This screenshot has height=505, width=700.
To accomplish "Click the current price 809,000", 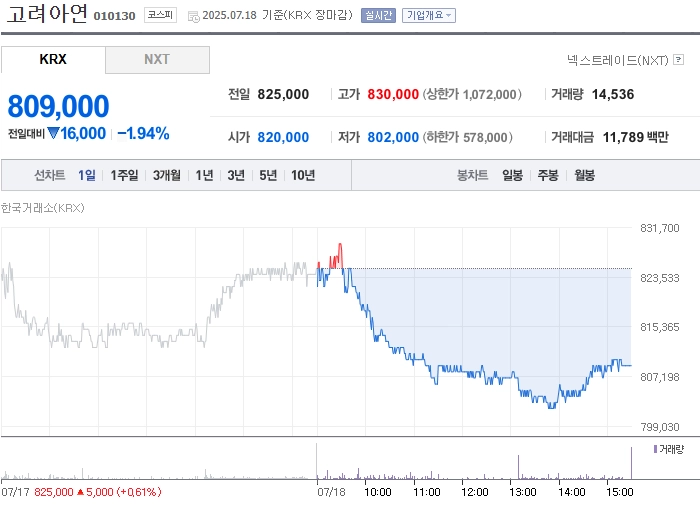I will tap(58, 106).
